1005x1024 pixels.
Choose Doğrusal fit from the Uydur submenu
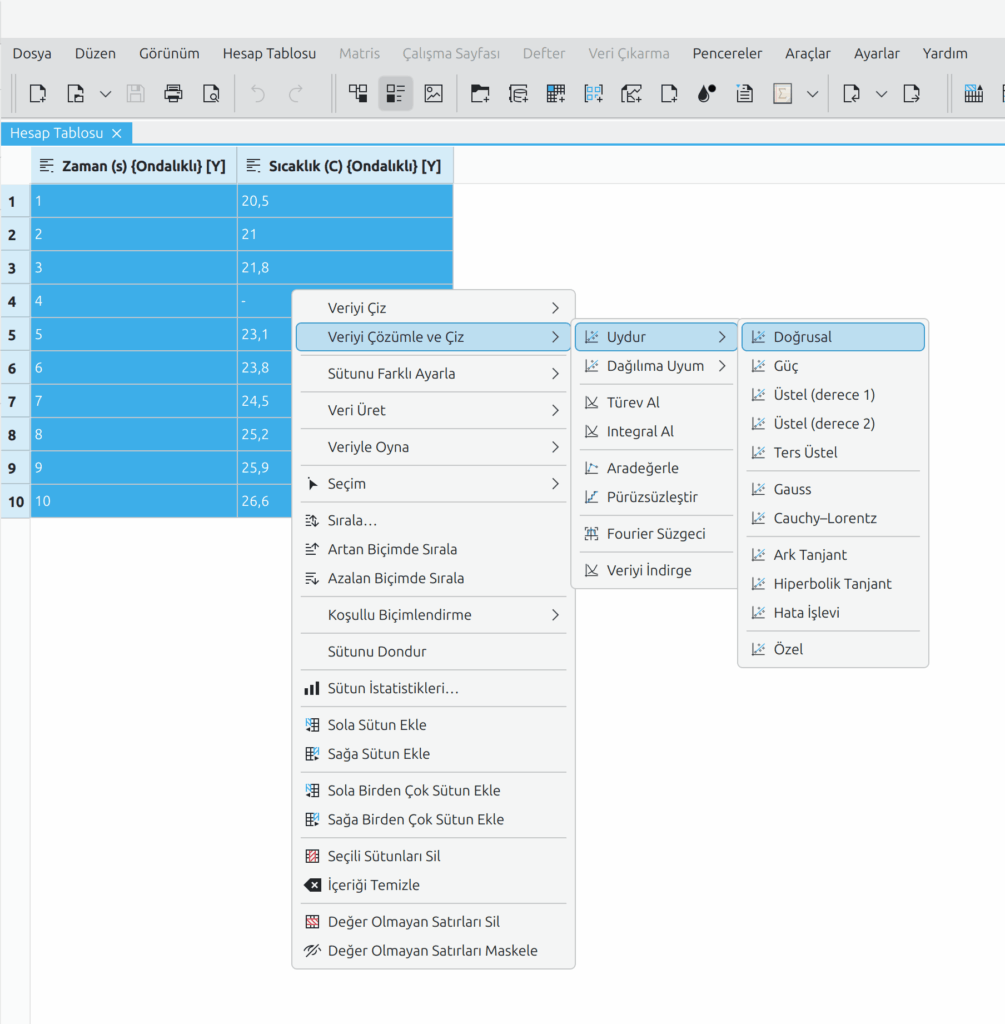pos(833,337)
